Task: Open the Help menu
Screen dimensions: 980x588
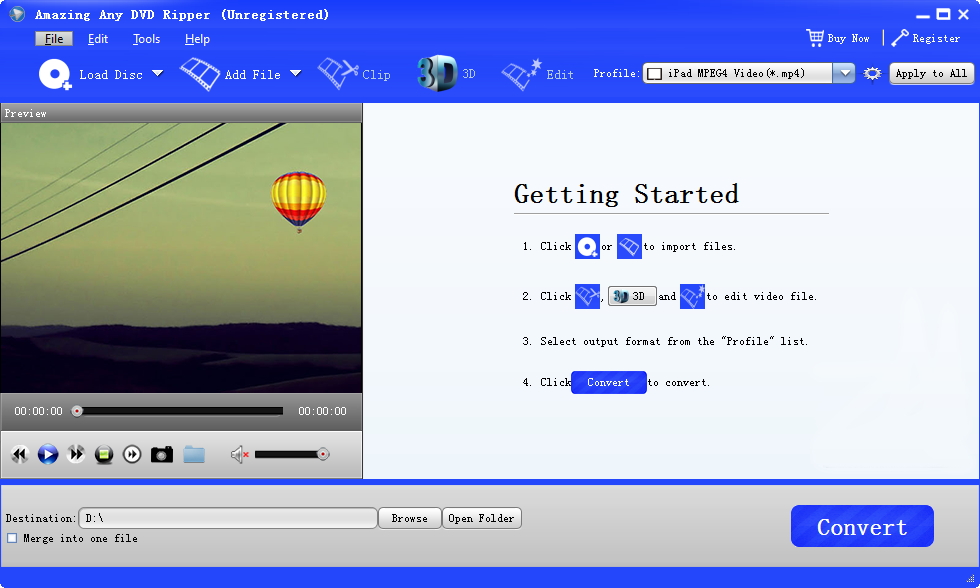Action: (197, 38)
